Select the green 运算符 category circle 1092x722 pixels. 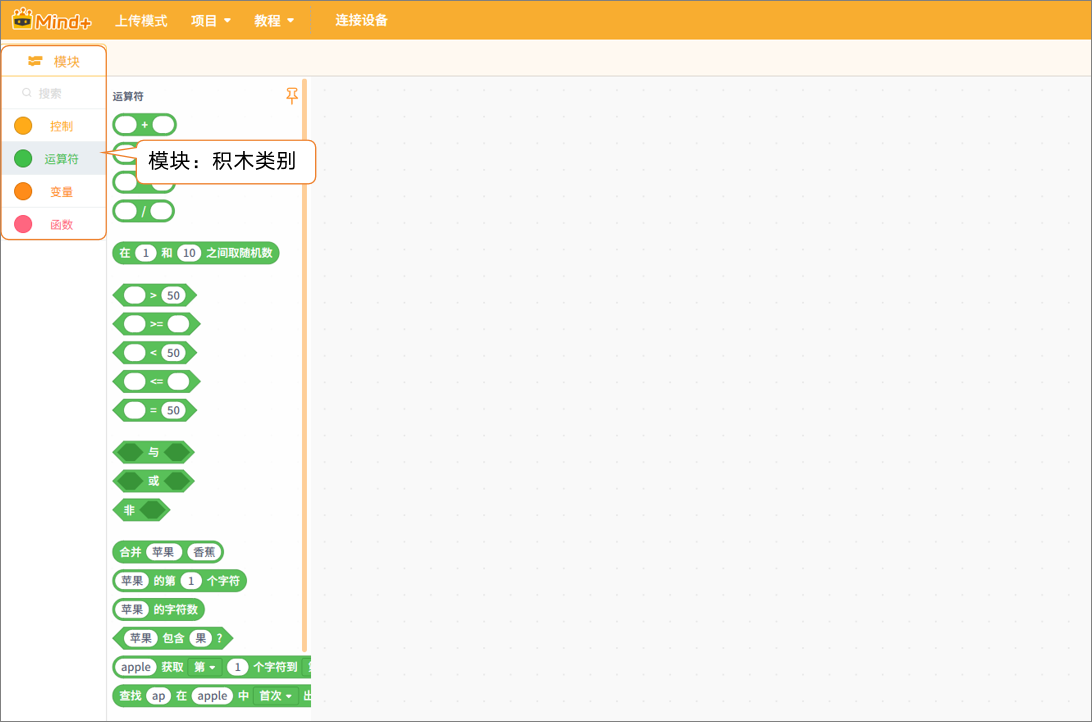23,159
